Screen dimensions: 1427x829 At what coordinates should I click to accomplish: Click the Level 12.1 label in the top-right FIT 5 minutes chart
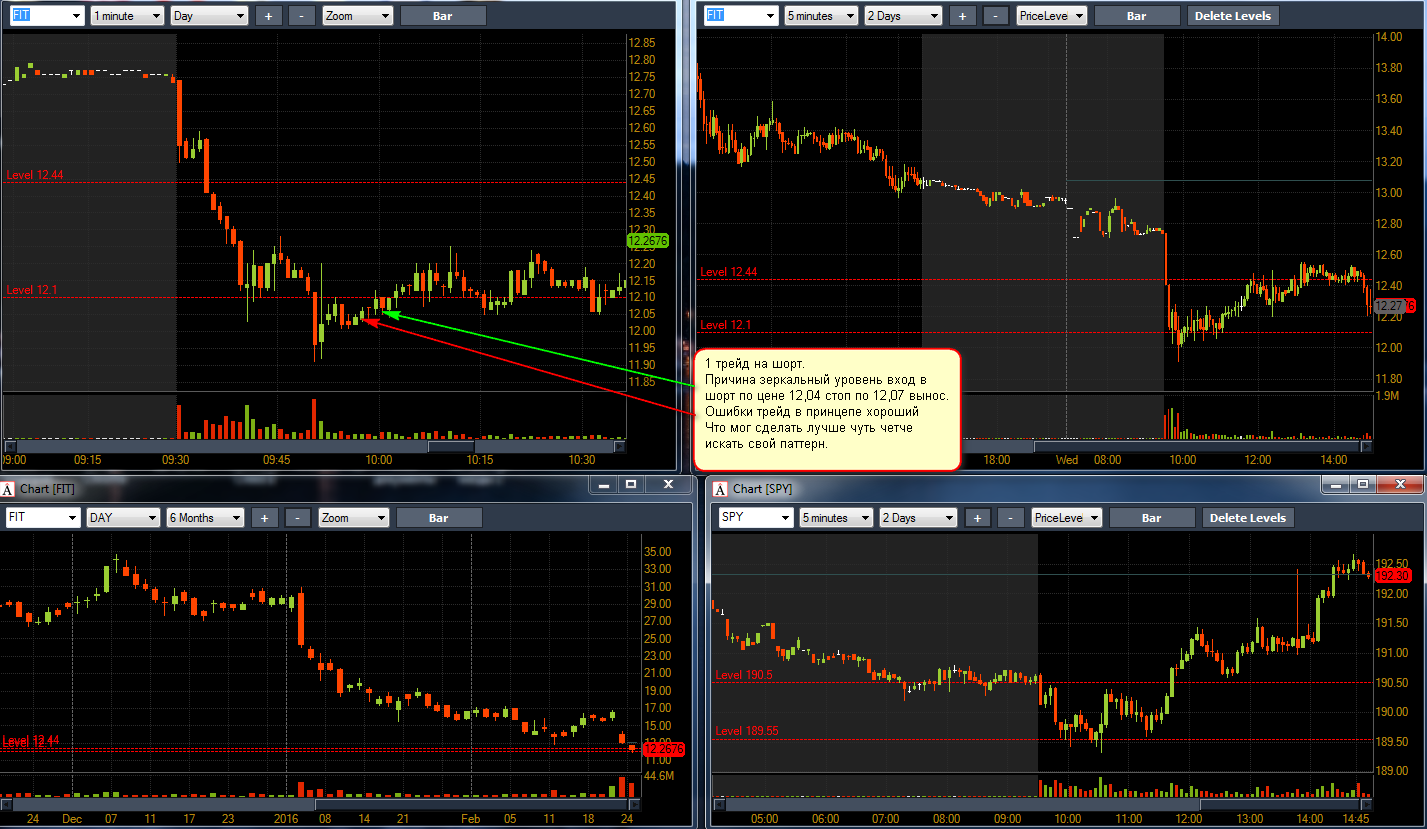[725, 325]
